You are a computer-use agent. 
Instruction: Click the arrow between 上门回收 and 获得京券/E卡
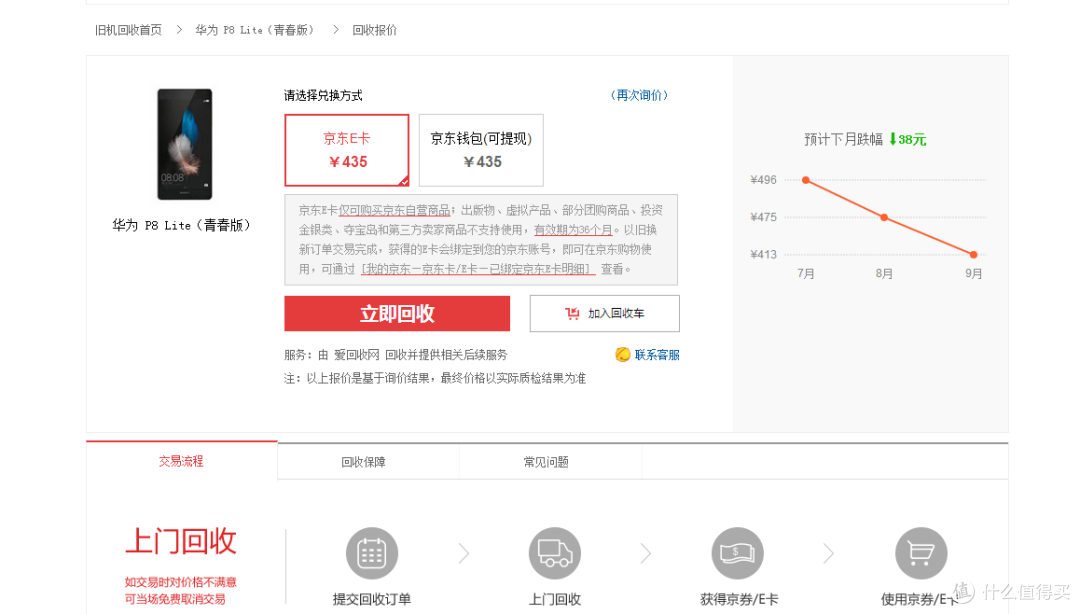(x=646, y=553)
